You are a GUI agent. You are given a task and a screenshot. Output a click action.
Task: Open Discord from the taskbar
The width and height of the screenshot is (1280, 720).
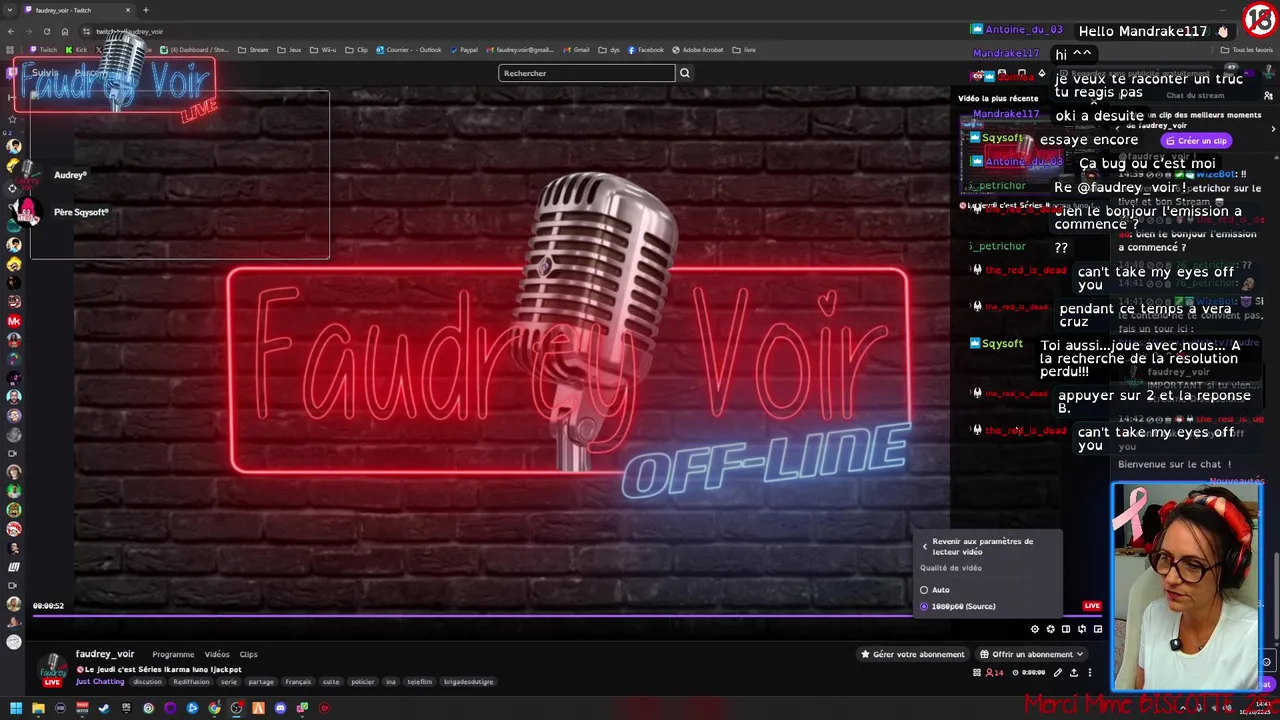(x=280, y=708)
